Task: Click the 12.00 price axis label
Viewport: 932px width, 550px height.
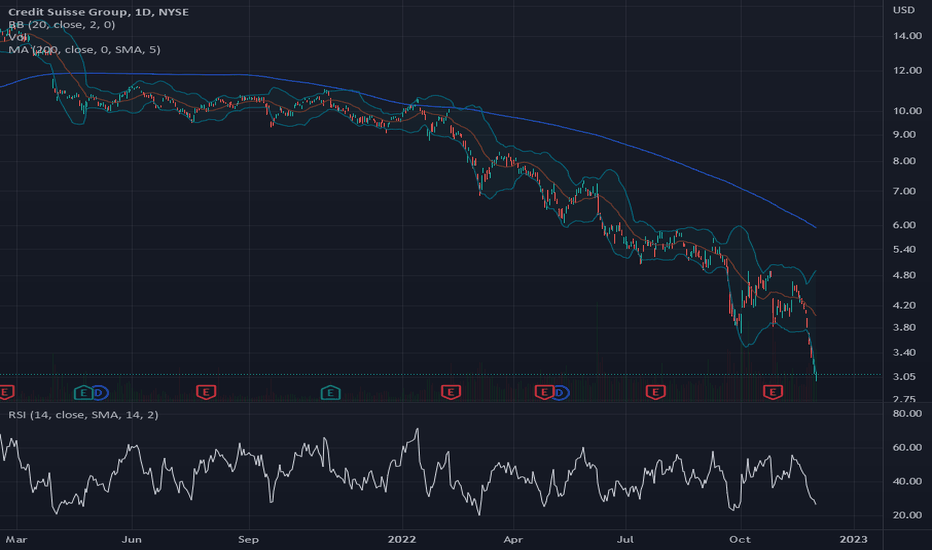Action: [x=907, y=70]
